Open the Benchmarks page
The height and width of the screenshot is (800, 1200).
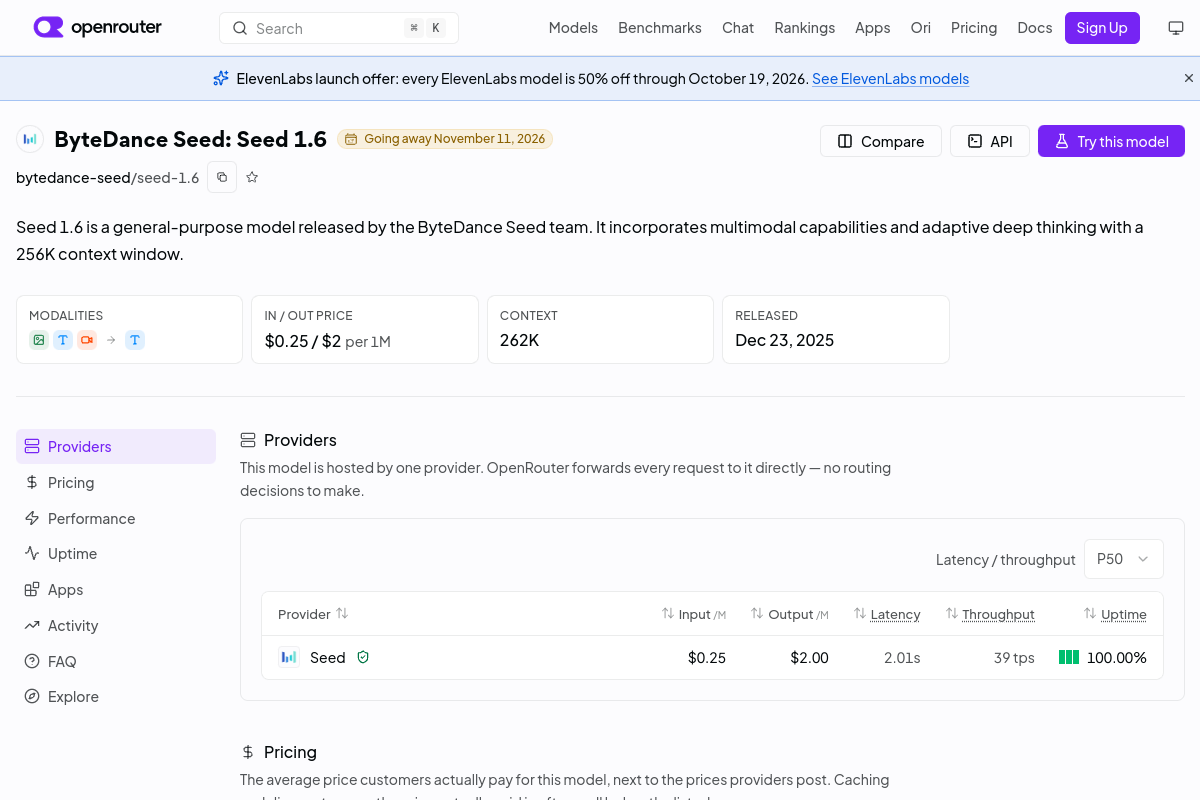[660, 28]
